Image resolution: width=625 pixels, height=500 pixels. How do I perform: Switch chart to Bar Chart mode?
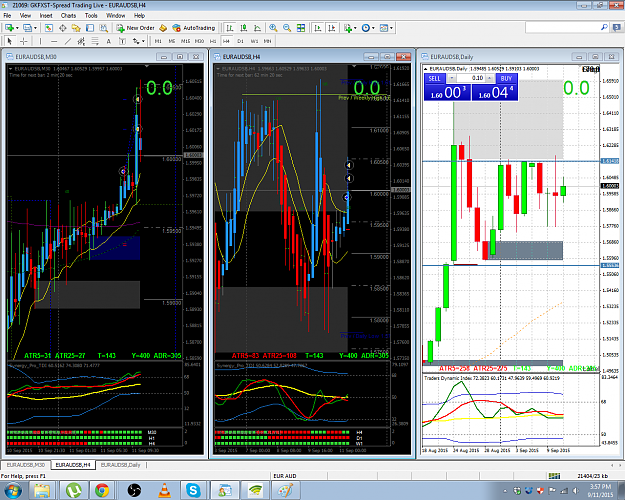tap(230, 28)
